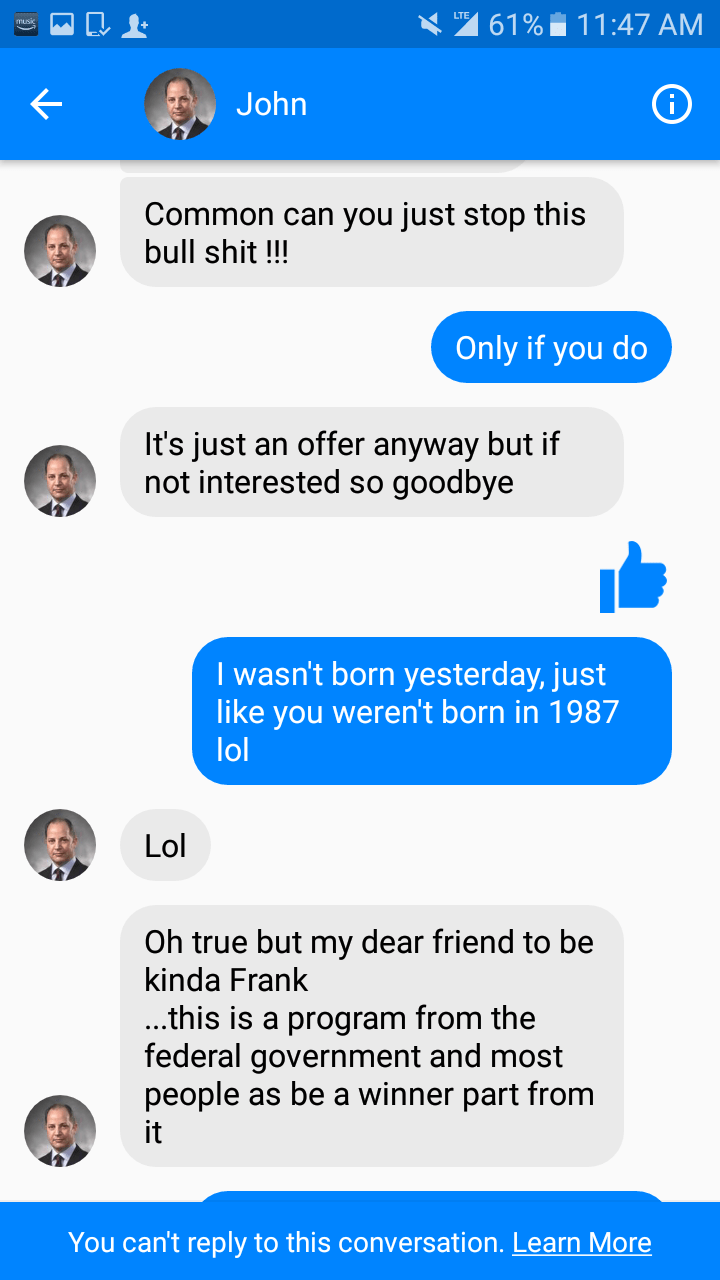Tap the contact name John in header
This screenshot has height=1280, width=720.
(x=271, y=104)
